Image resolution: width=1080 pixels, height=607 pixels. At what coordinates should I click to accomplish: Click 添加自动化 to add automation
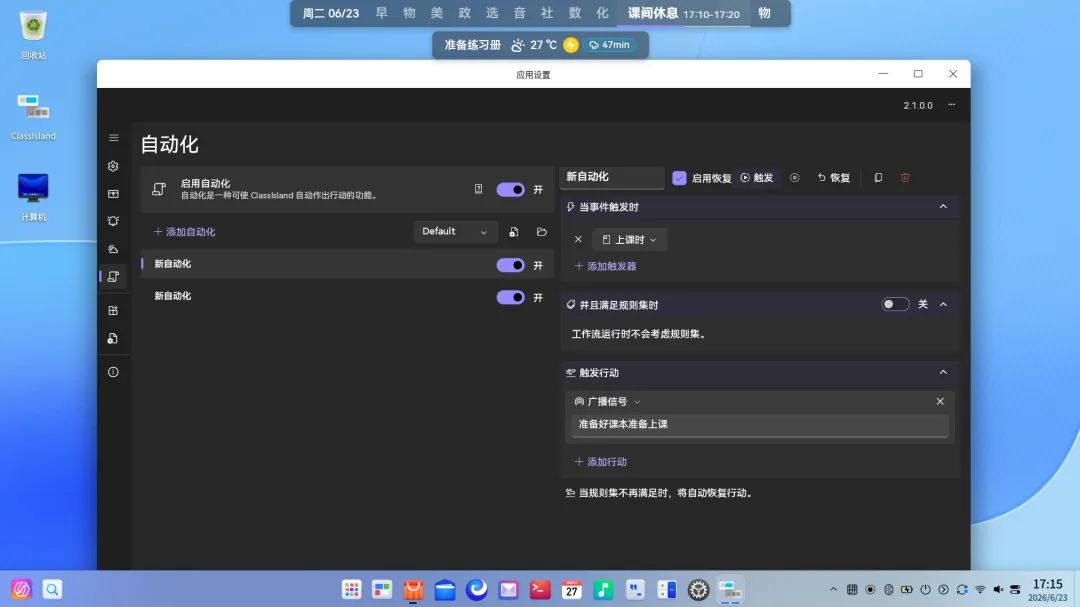point(185,232)
